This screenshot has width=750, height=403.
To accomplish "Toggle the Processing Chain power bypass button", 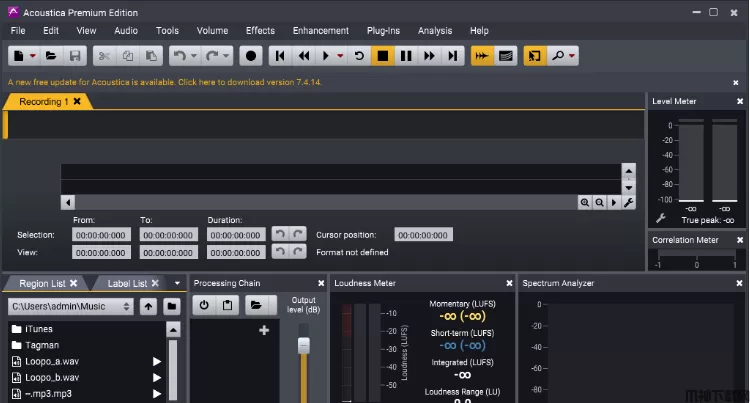I will coord(204,305).
